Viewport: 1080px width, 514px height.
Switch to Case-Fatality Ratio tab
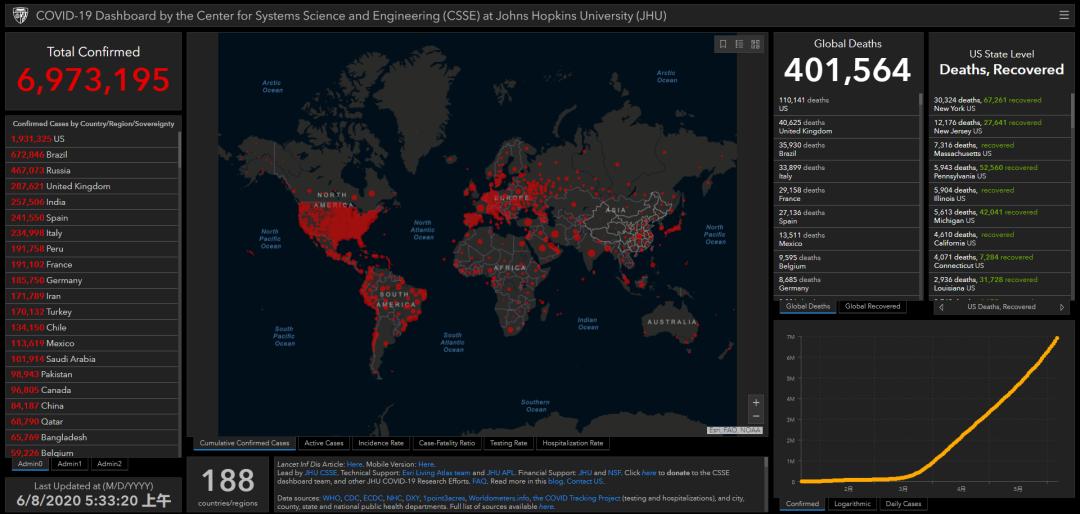tap(447, 443)
